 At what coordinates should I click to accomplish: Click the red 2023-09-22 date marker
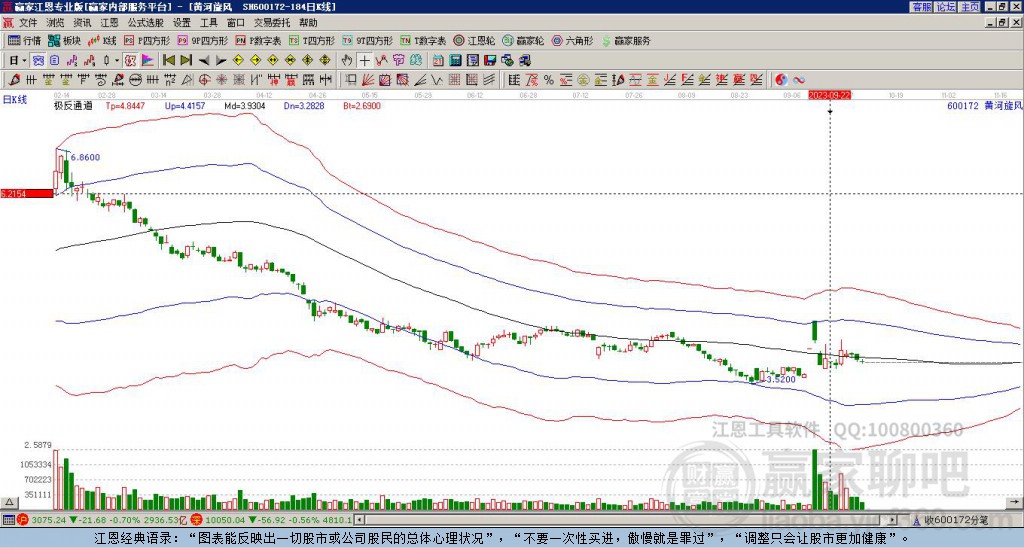(829, 95)
